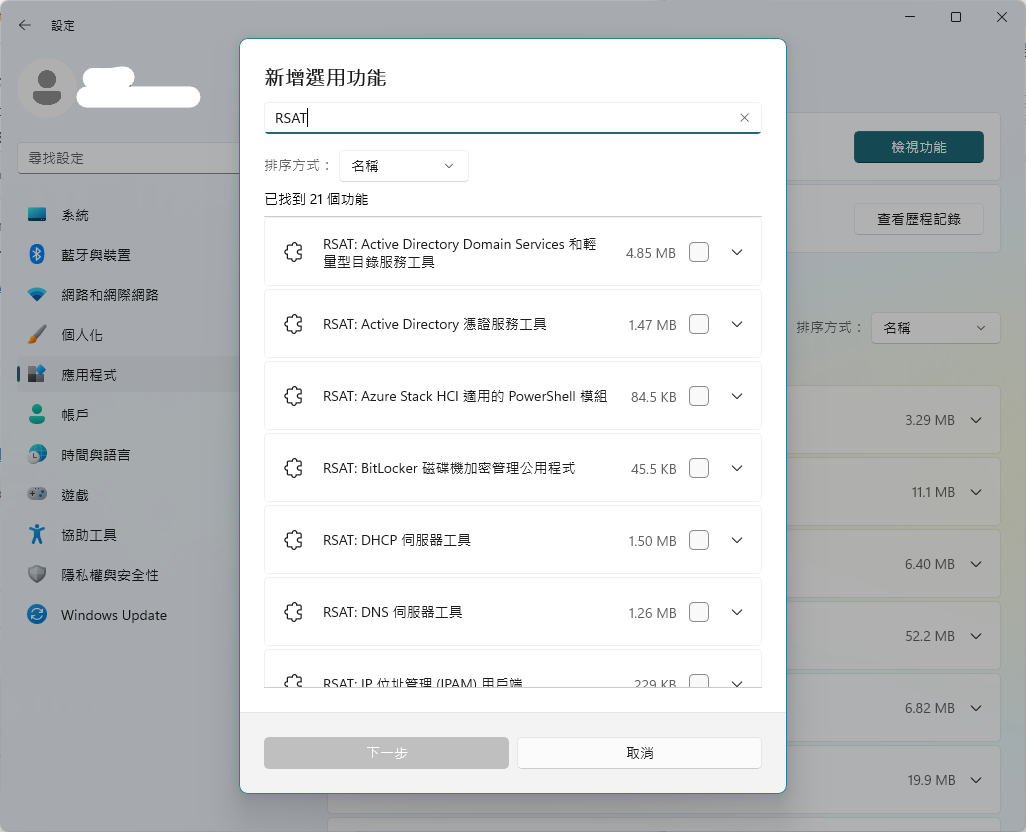Expand RSAT: Azure Stack HCI PowerShell 模組 details
Screen dimensions: 1026x832
click(737, 396)
